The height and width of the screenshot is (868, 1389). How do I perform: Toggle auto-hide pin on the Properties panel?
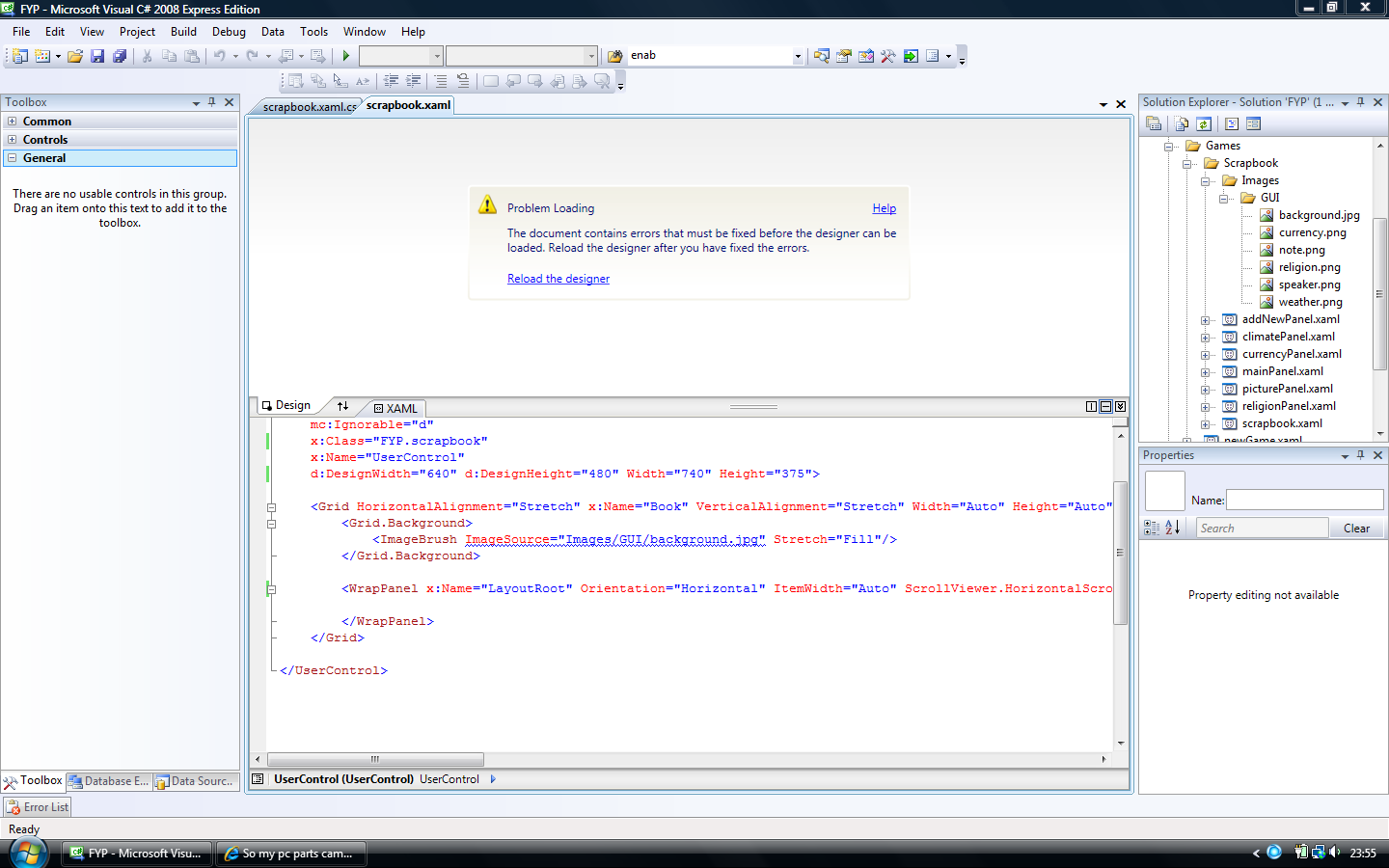click(x=1361, y=455)
